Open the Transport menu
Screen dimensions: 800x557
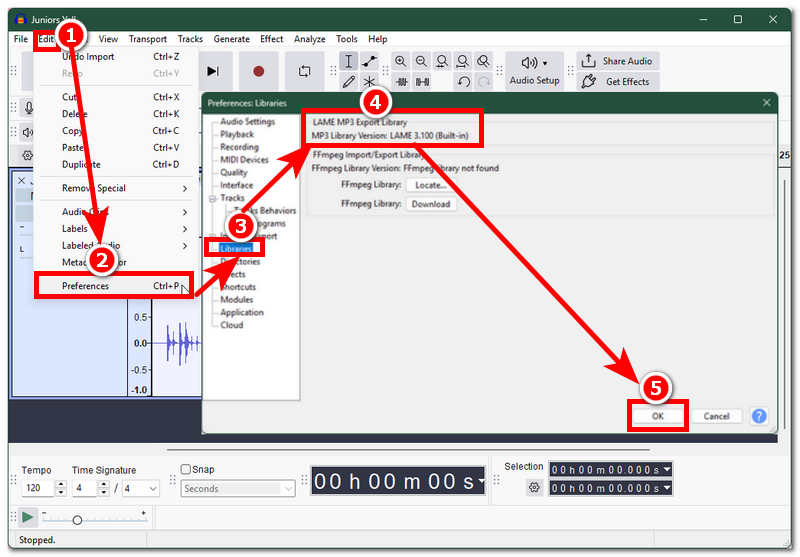click(x=147, y=39)
